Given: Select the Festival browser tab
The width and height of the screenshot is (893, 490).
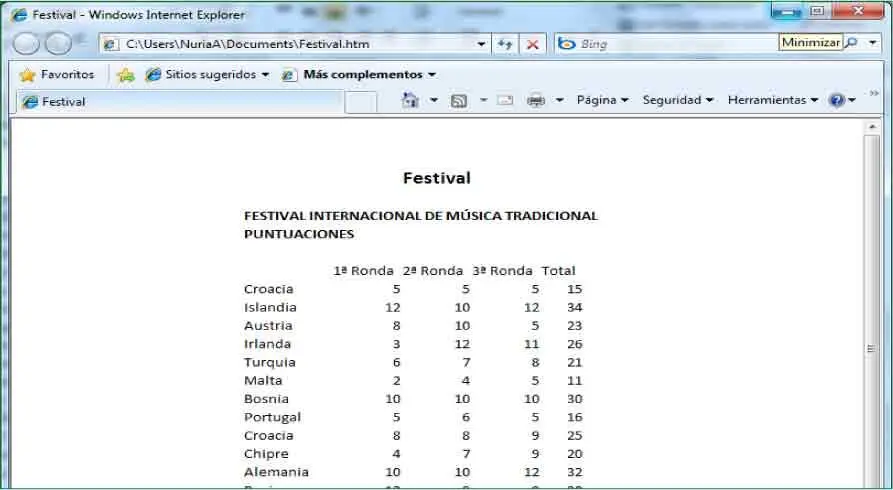Looking at the screenshot, I should point(64,102).
